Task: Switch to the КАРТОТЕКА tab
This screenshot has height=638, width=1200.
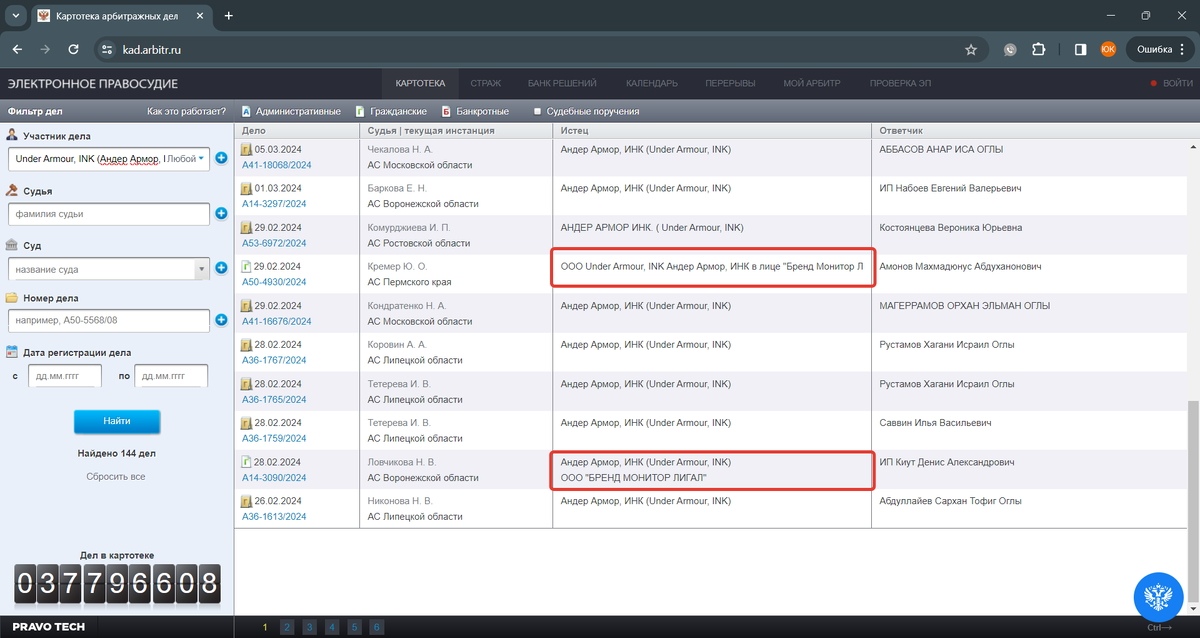Action: [420, 84]
